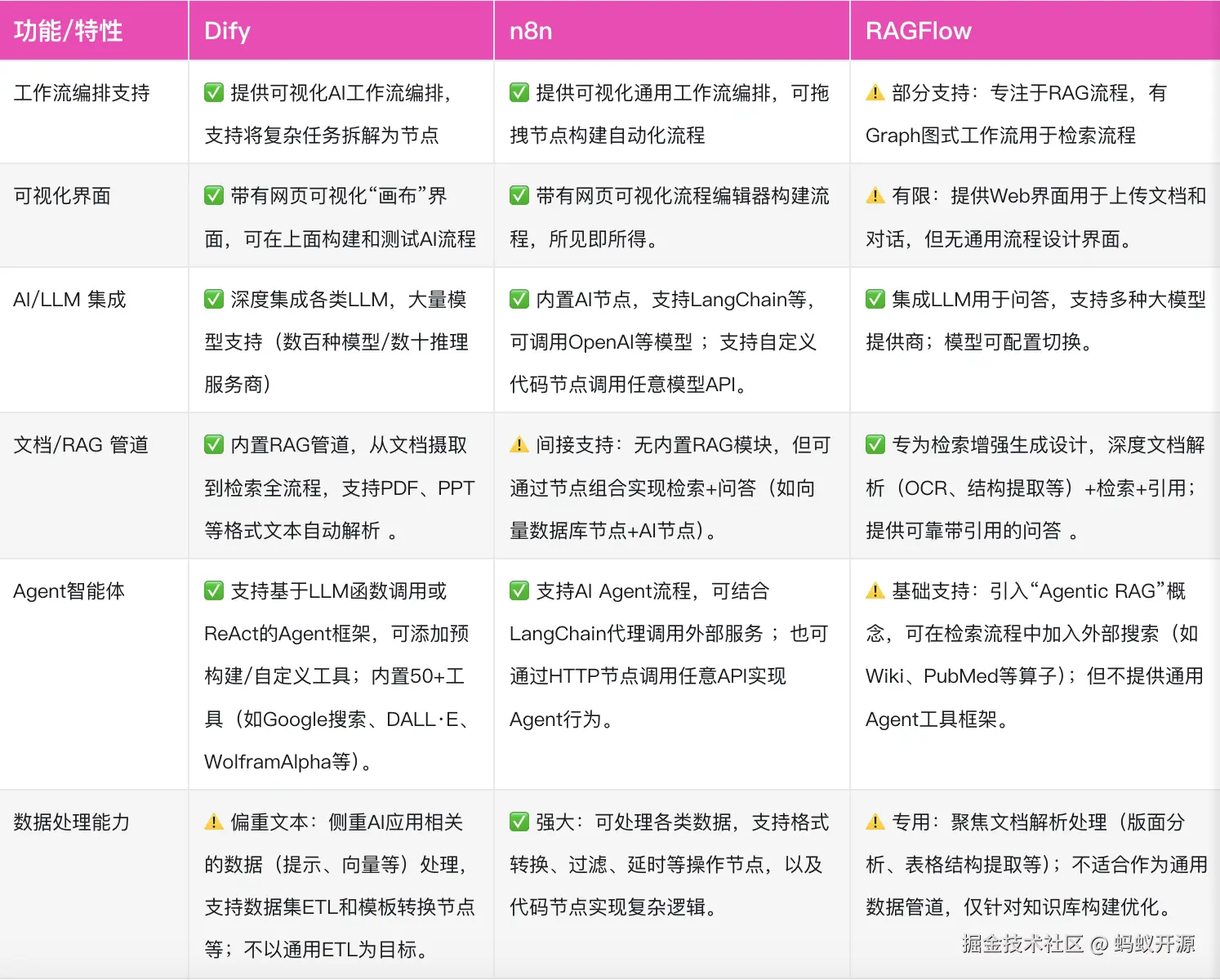Viewport: 1220px width, 980px height.
Task: Click the 文档/RAG 管道 row label
Action: click(81, 445)
